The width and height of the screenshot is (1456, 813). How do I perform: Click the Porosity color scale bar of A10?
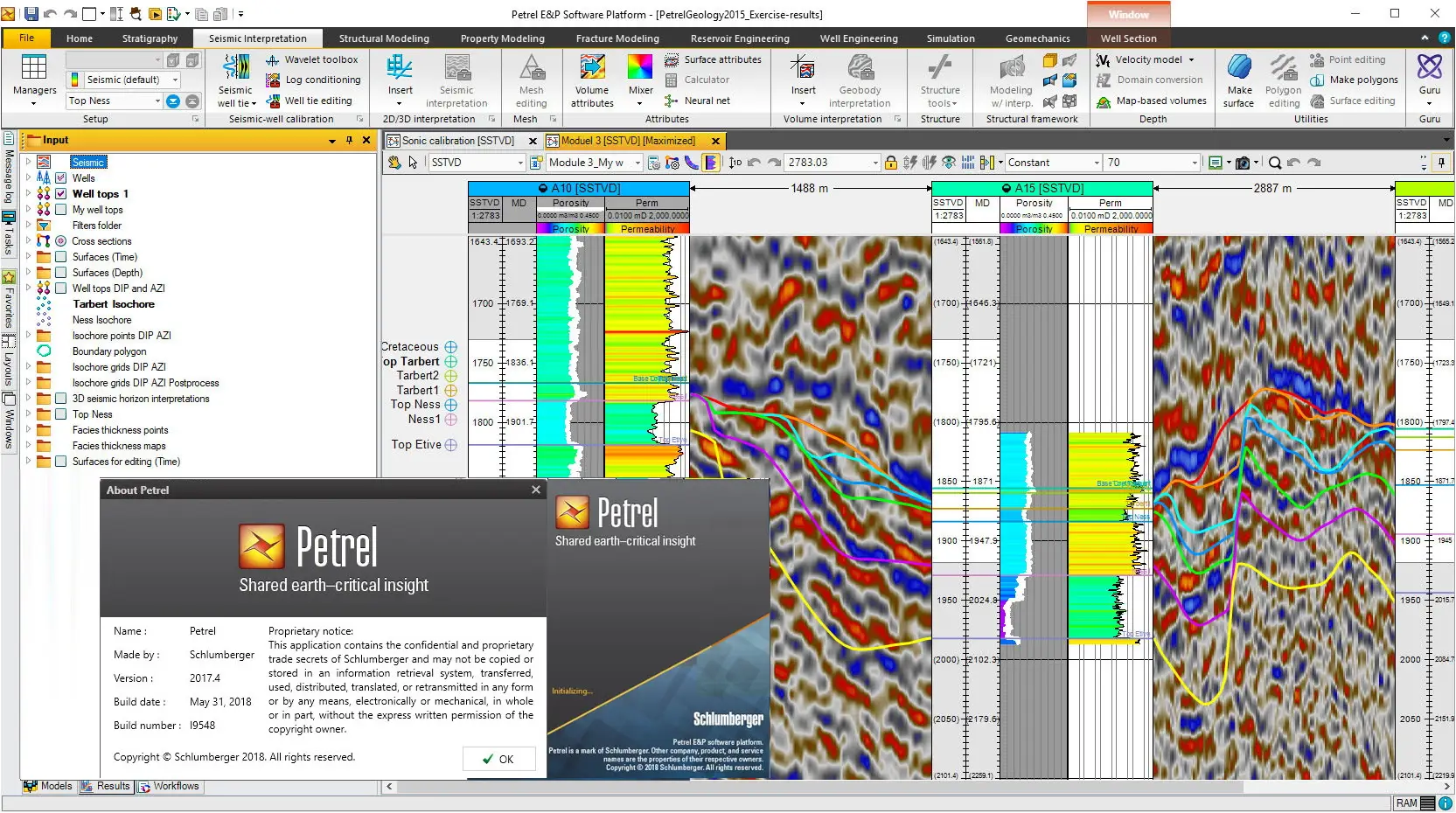570,229
